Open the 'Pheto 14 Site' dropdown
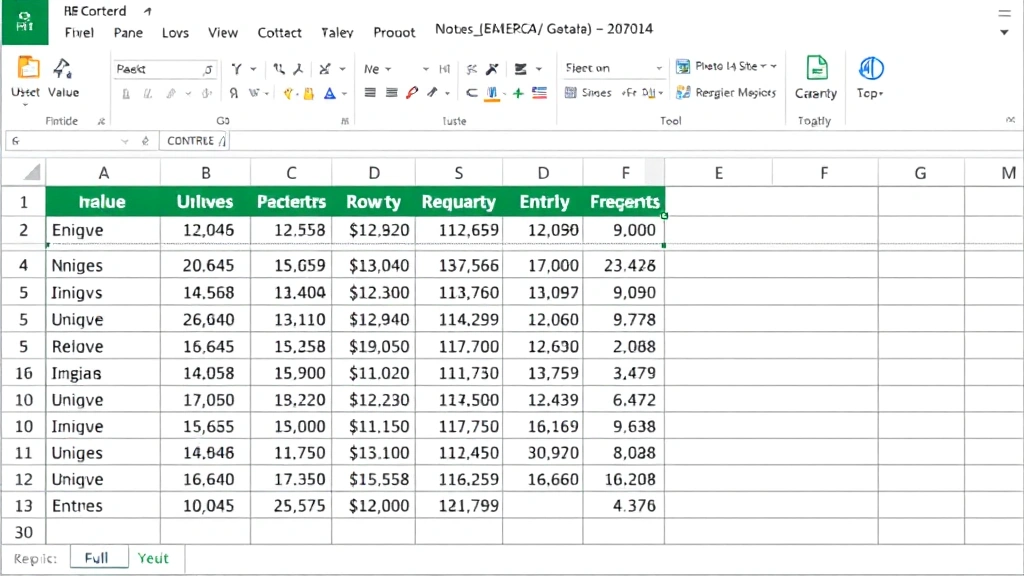The height and width of the screenshot is (576, 1024). [x=723, y=66]
